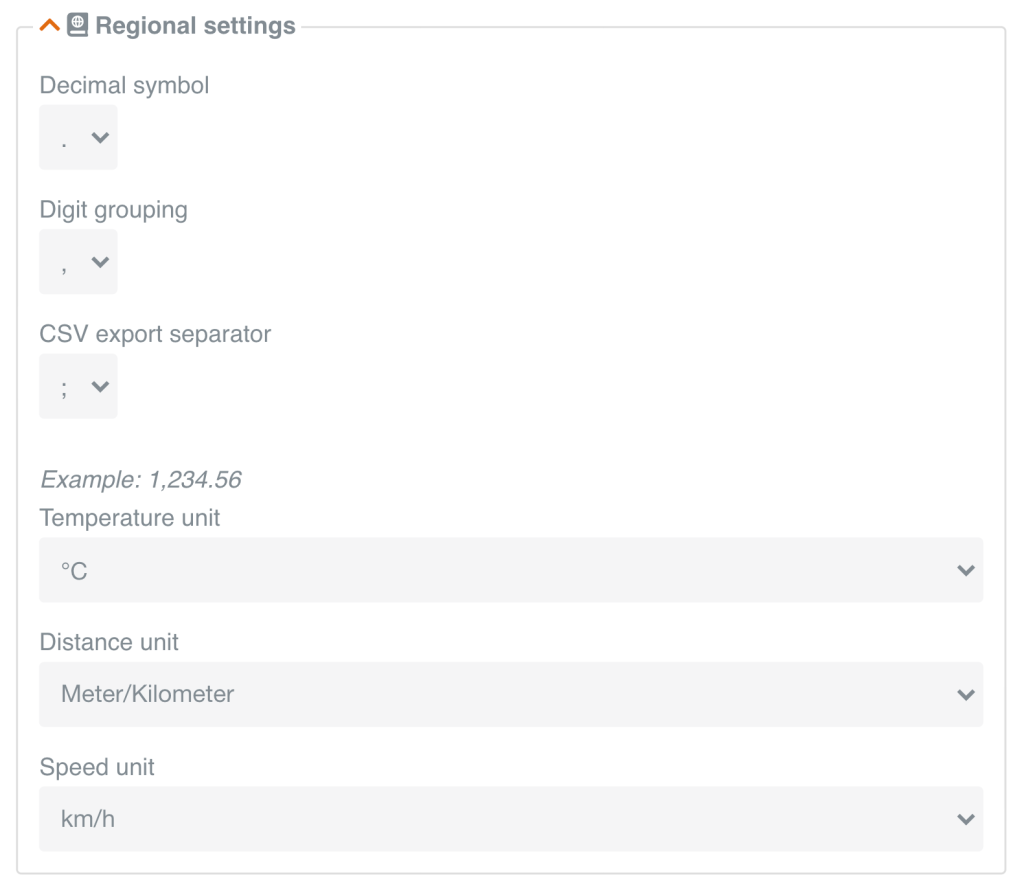Click the Example 1,234.56 preview text
The height and width of the screenshot is (891, 1024).
point(141,480)
